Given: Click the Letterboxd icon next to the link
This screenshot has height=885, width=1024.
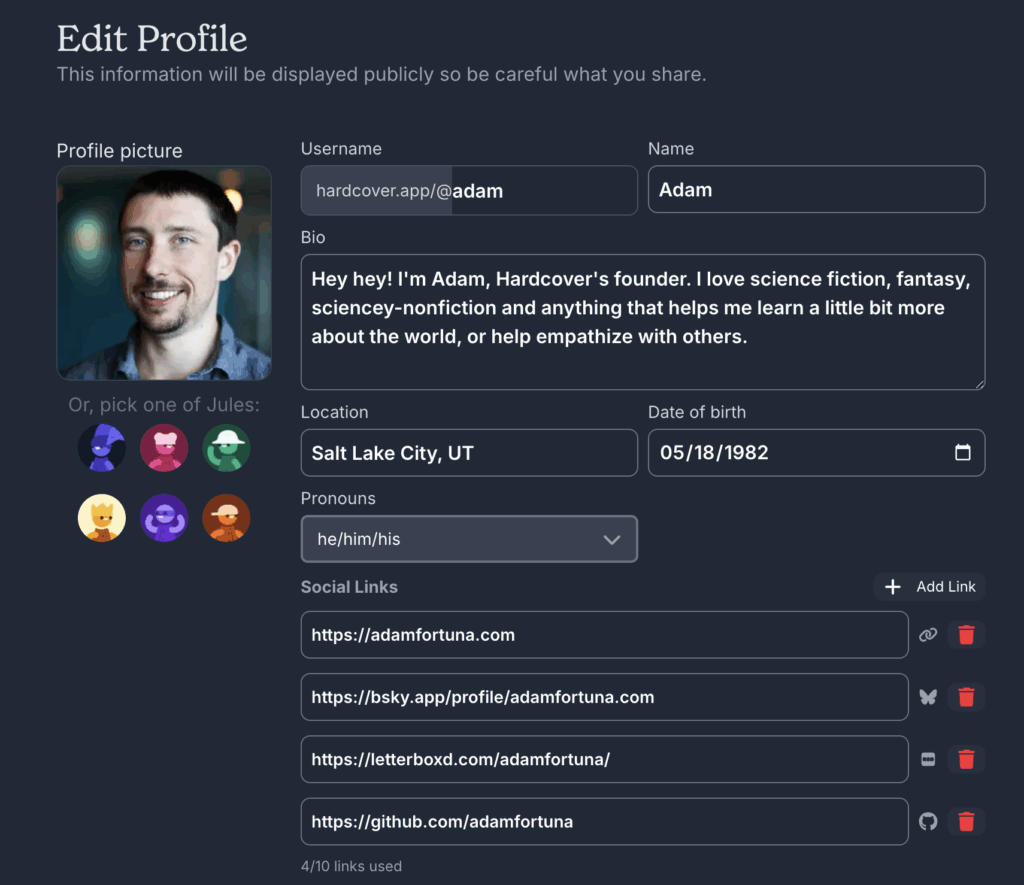Looking at the screenshot, I should click(928, 760).
